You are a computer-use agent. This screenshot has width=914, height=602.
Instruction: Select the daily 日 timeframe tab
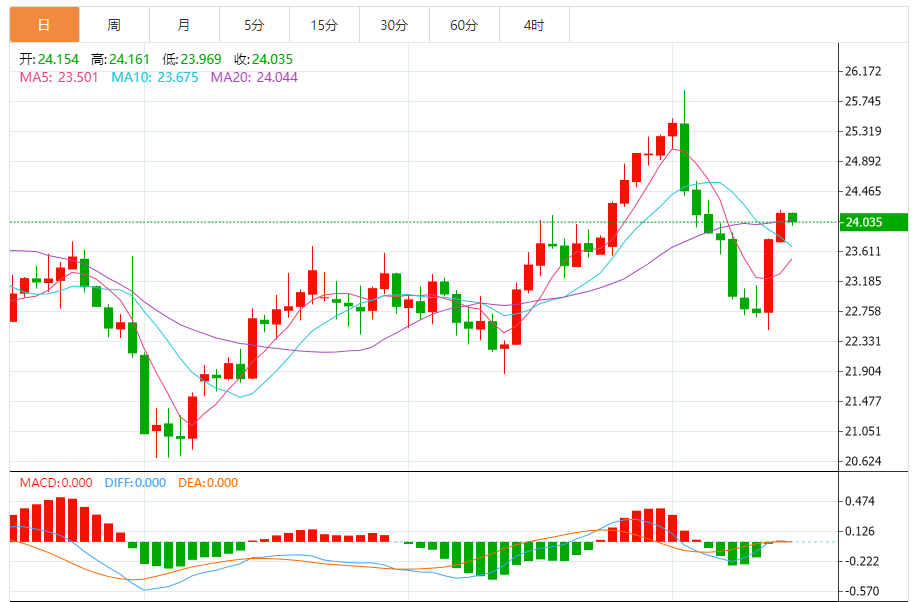click(x=44, y=25)
